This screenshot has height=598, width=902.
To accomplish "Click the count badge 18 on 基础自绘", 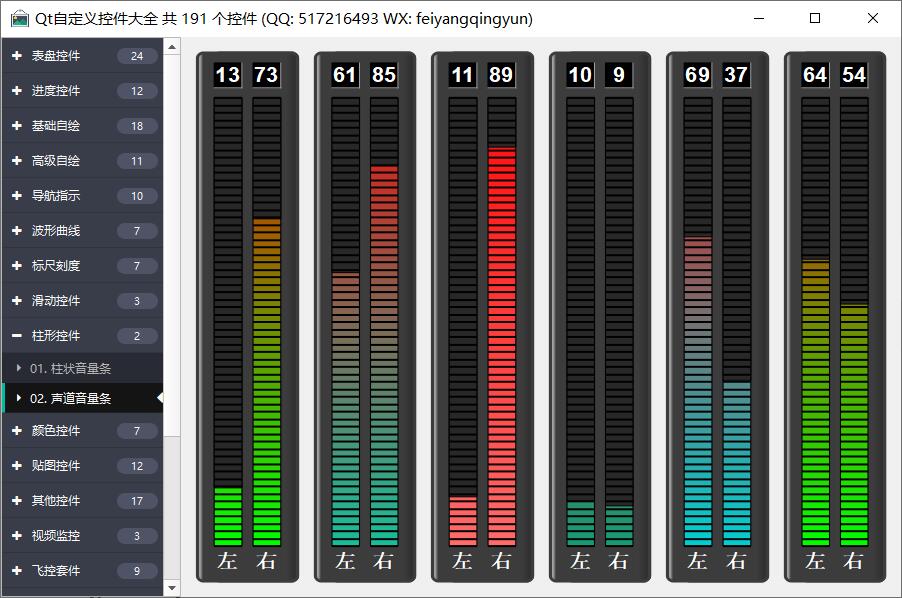I will [137, 126].
